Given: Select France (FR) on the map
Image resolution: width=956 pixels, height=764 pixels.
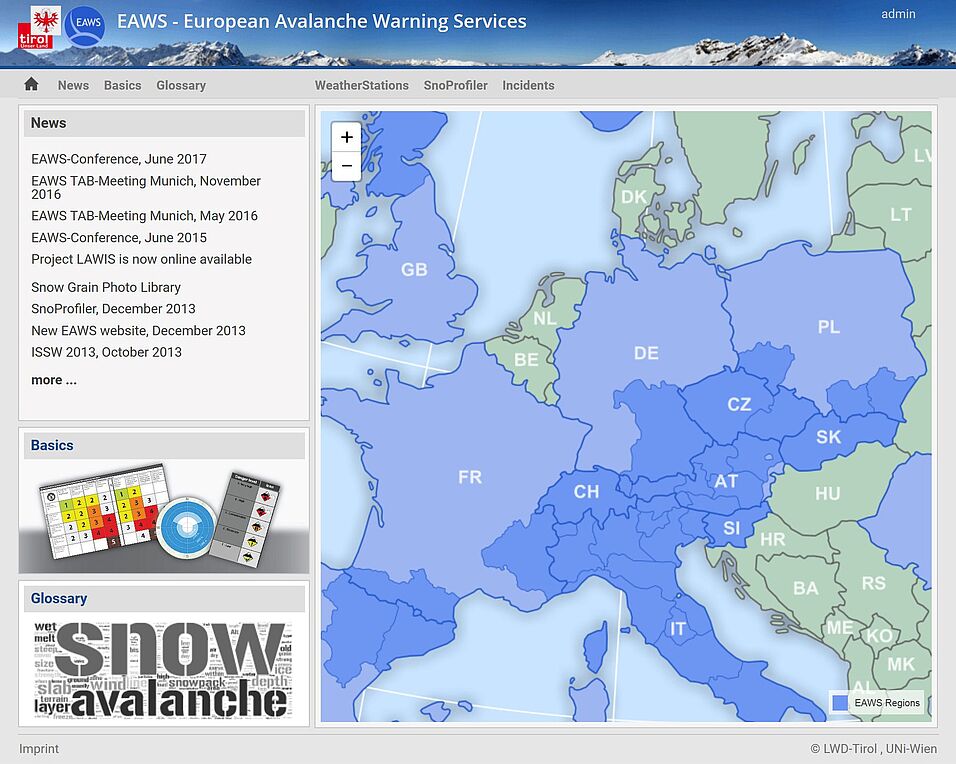Looking at the screenshot, I should (470, 477).
